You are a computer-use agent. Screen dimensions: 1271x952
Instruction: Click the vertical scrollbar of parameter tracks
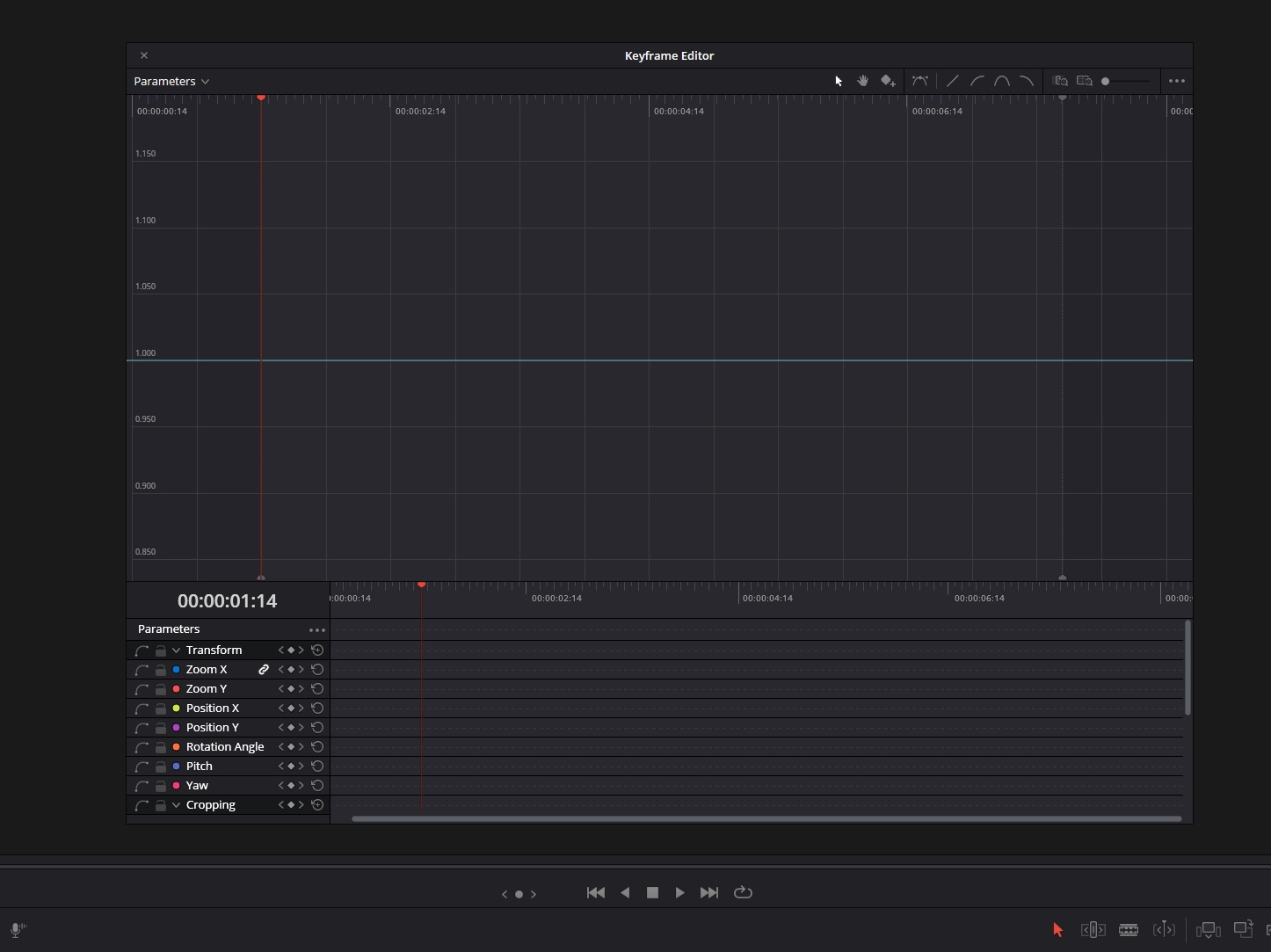(1187, 668)
